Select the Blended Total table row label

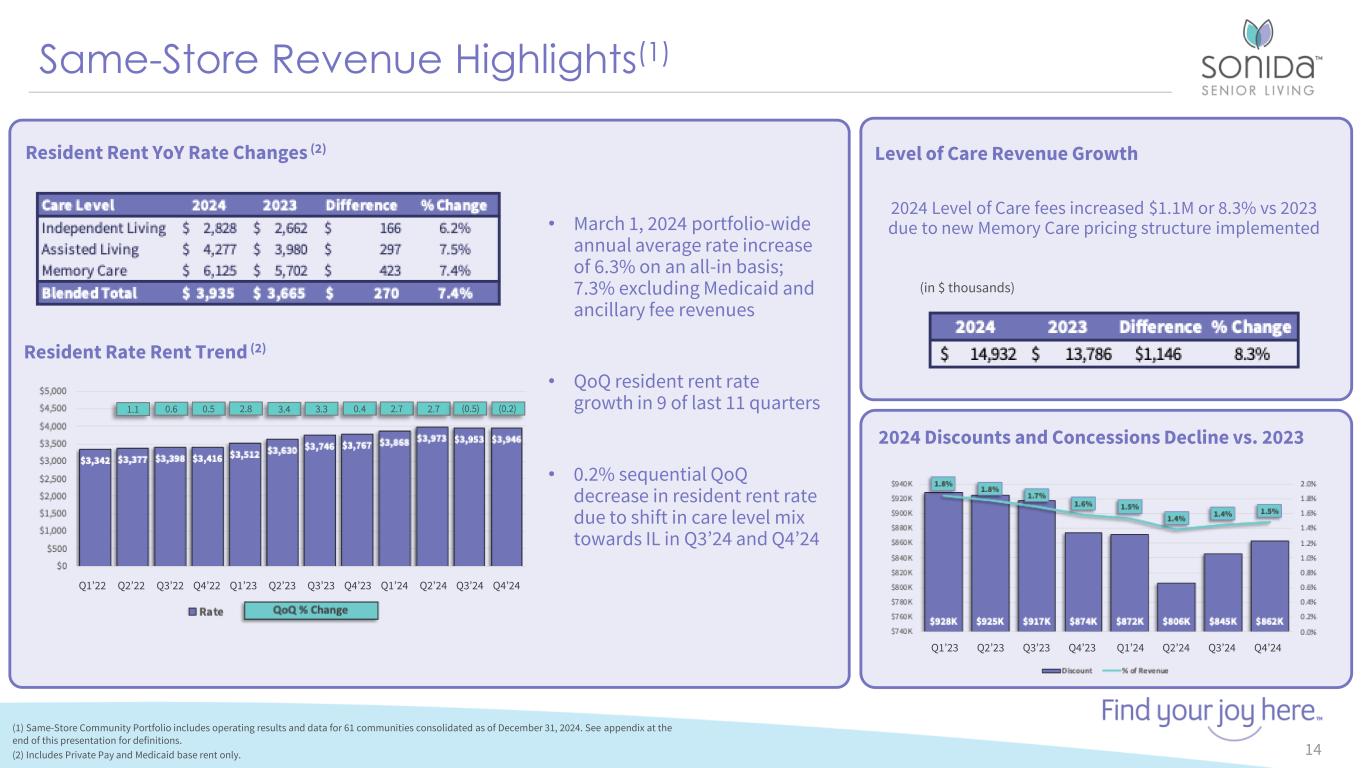(x=89, y=292)
